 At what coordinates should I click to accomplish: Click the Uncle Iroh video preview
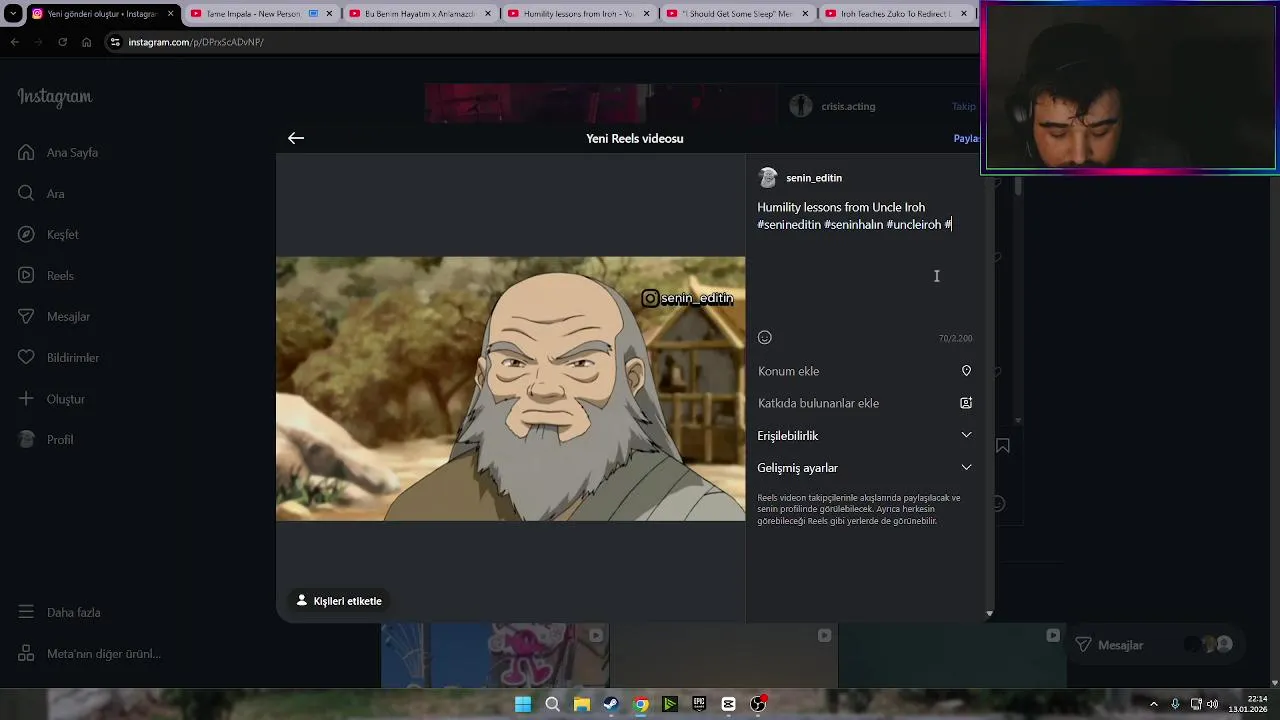click(x=511, y=389)
